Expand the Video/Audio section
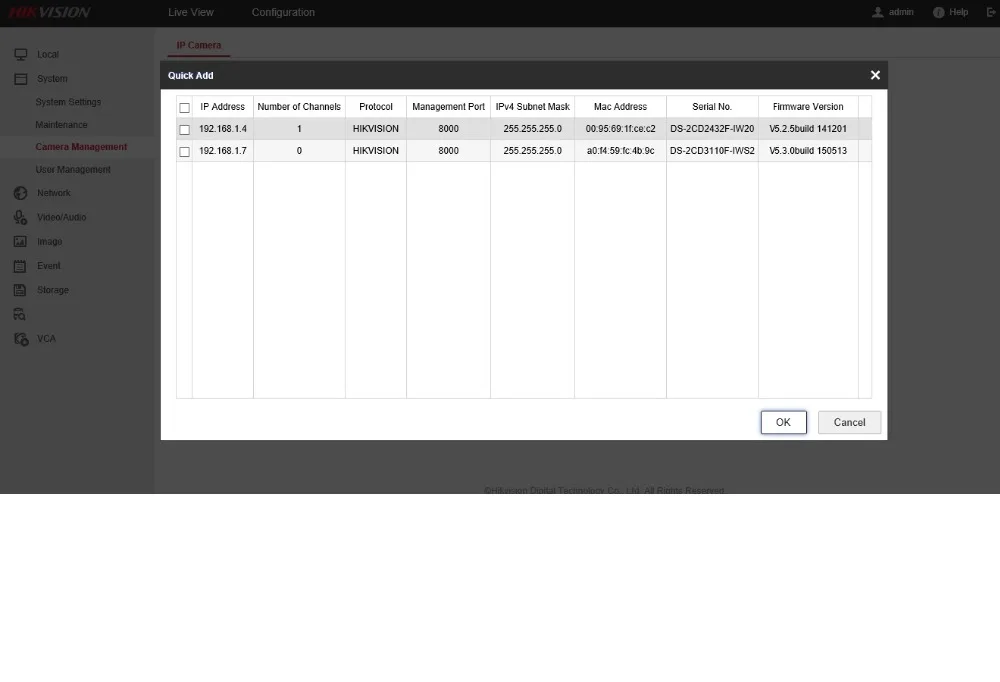1000x682 pixels. pyautogui.click(x=61, y=218)
